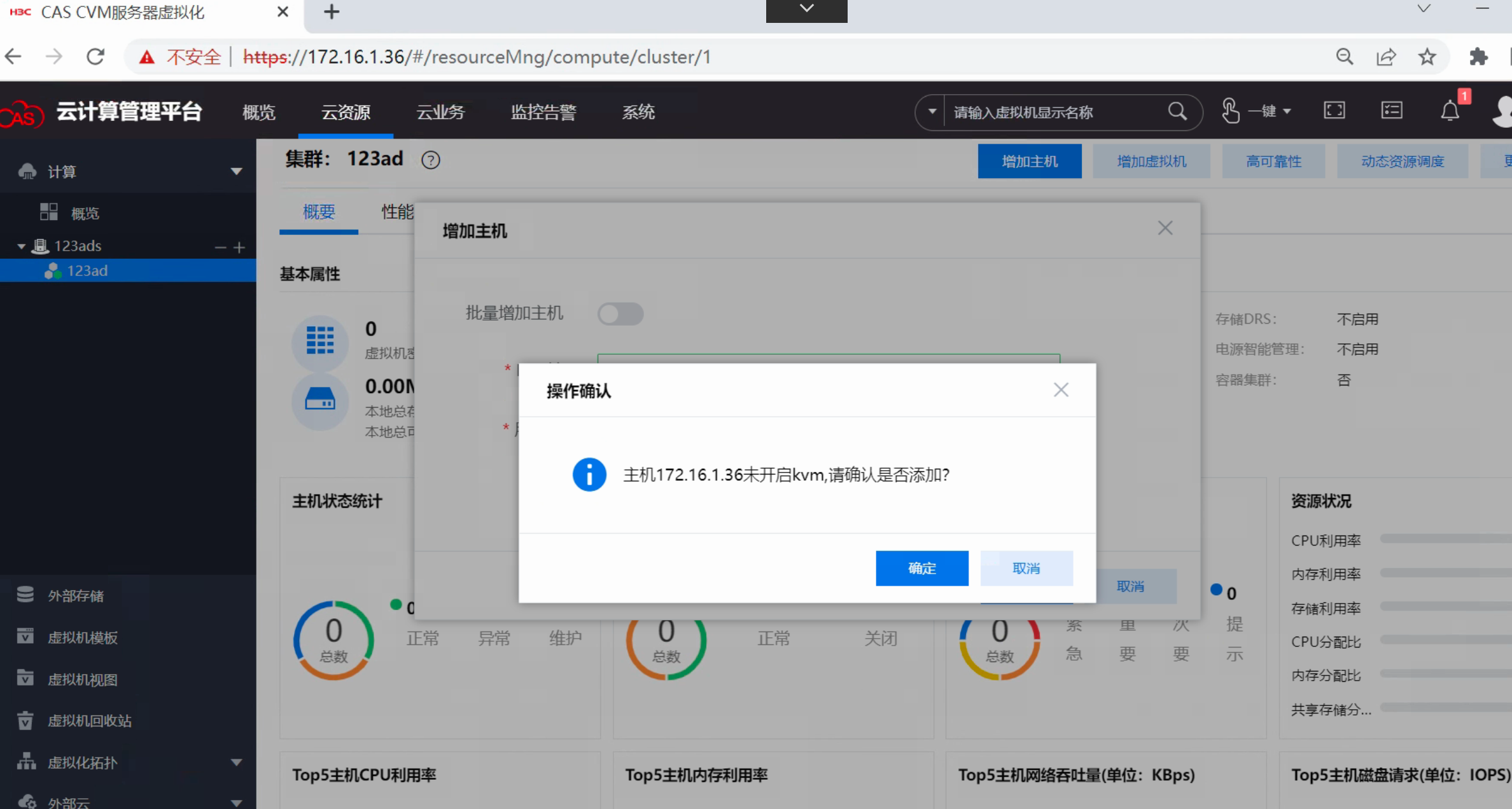The width and height of the screenshot is (1512, 809).
Task: Confirm with the 确定 button
Action: 921,568
